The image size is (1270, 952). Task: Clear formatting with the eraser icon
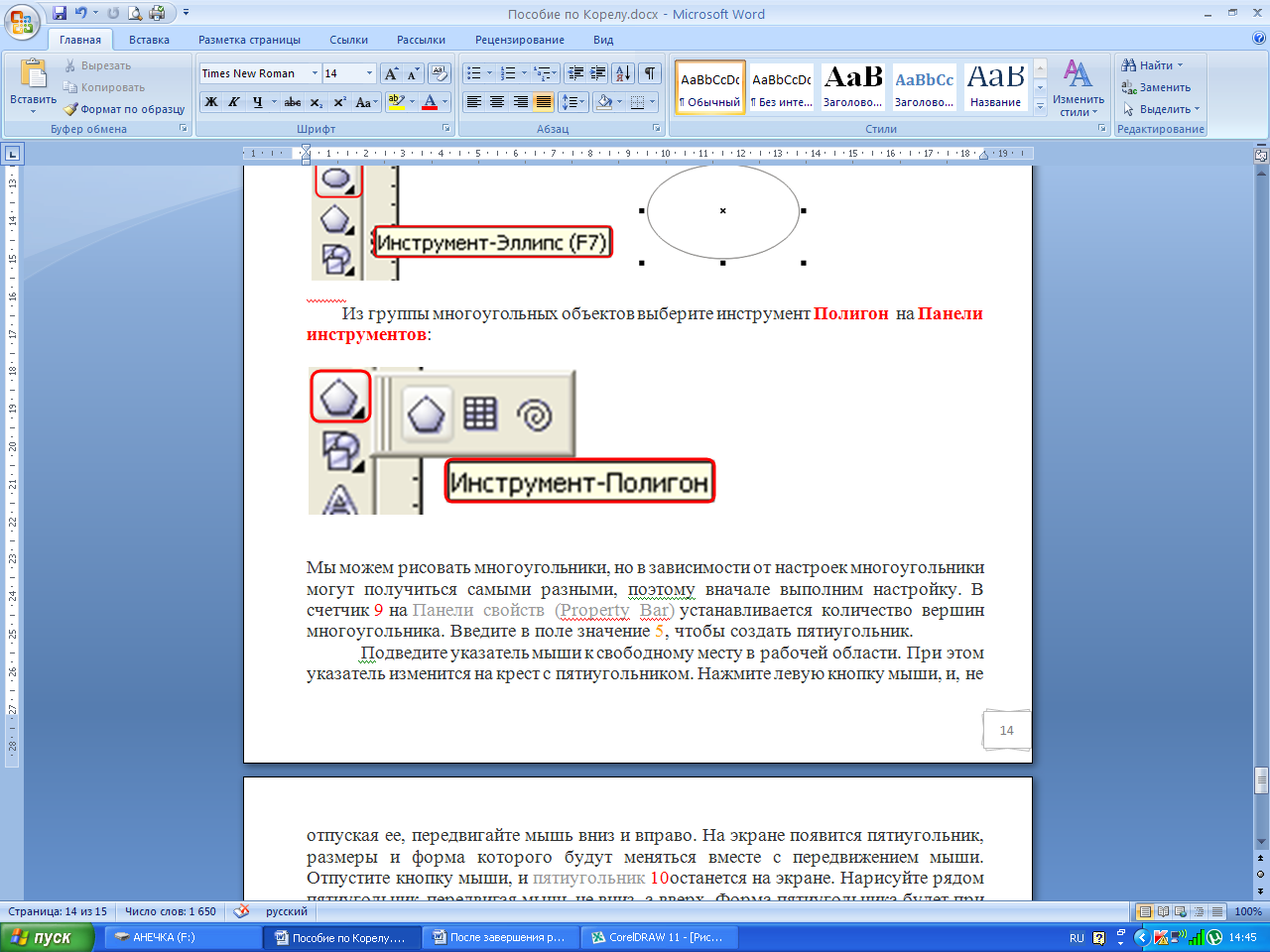pos(441,73)
